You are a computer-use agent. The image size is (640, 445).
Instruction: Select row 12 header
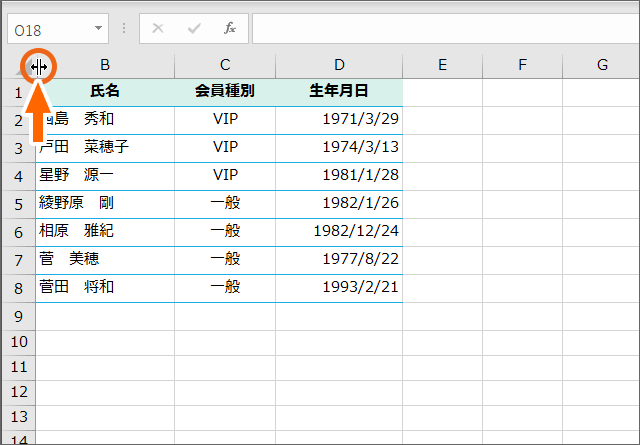tap(18, 393)
